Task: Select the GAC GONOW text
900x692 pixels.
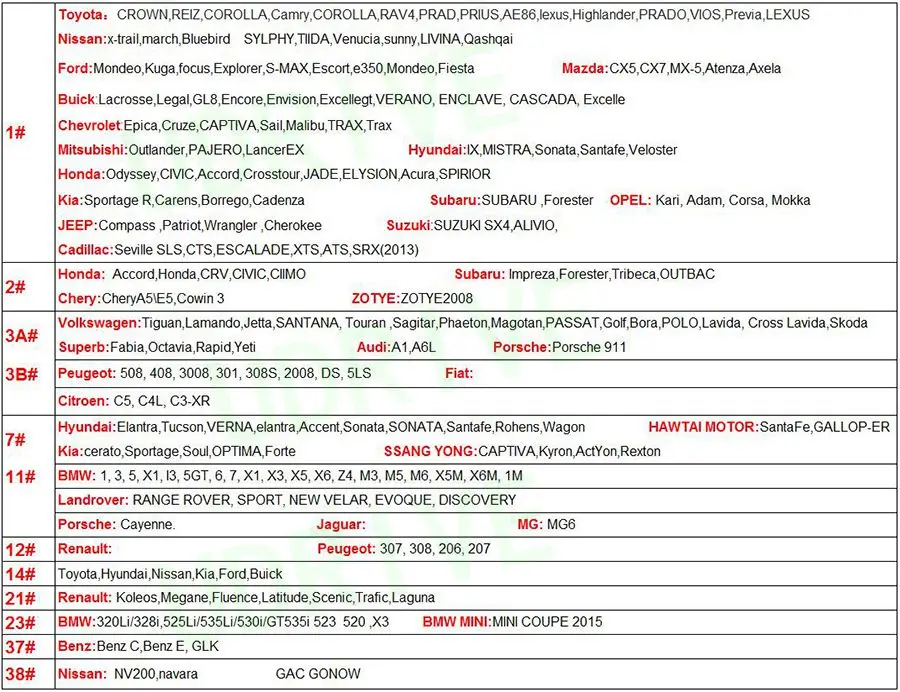Action: [318, 674]
